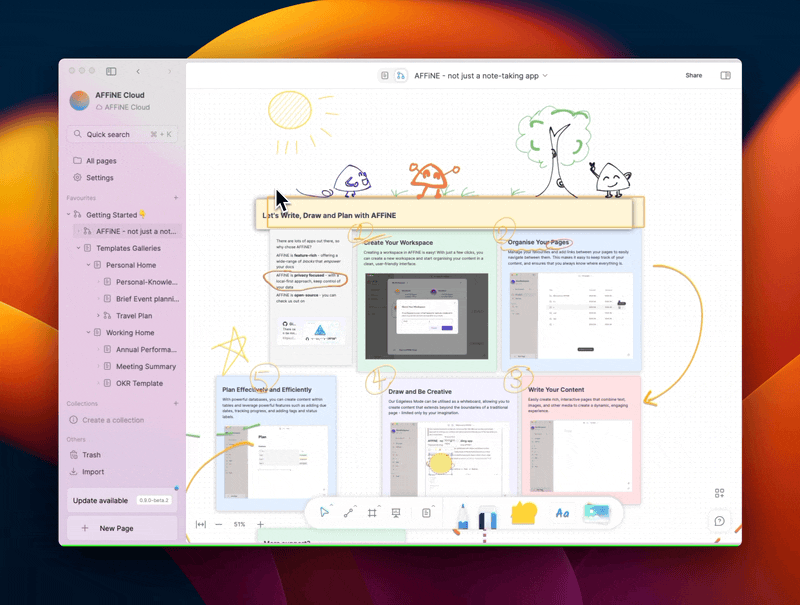Open the AFFiNE Cloud workspace switcher
This screenshot has width=800, height=605.
point(122,100)
